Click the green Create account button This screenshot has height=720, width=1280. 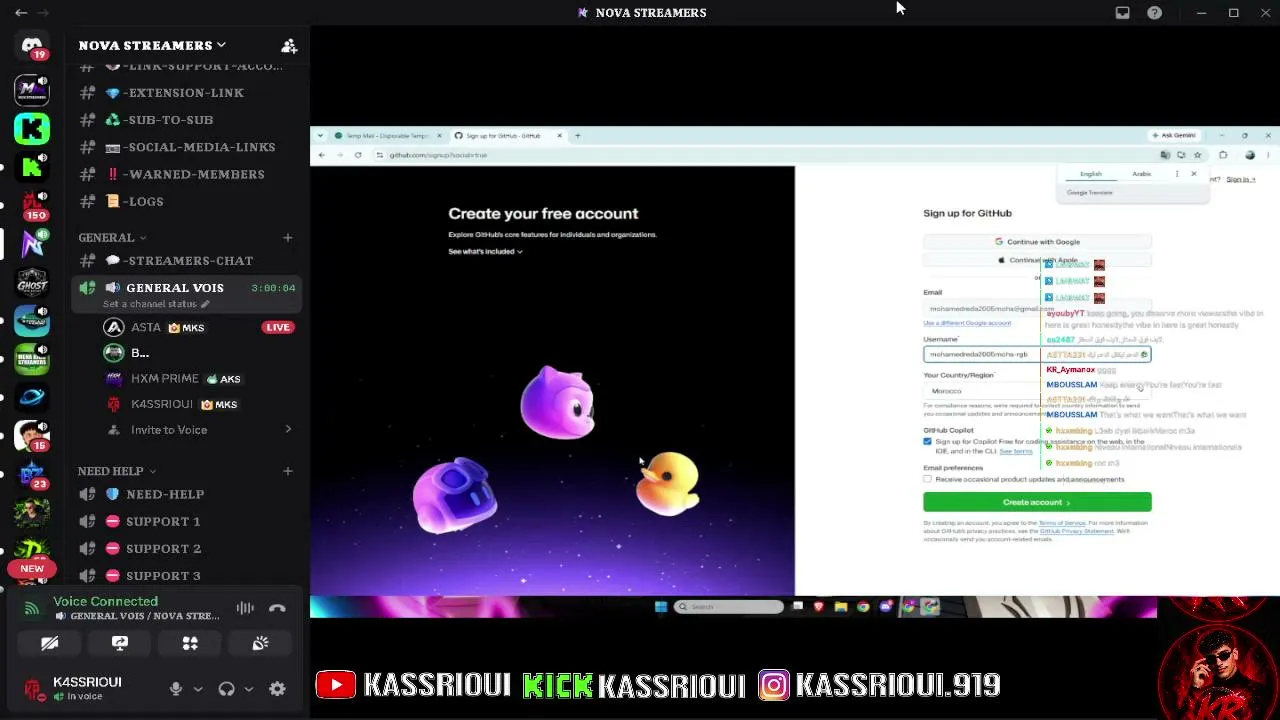tap(1037, 502)
